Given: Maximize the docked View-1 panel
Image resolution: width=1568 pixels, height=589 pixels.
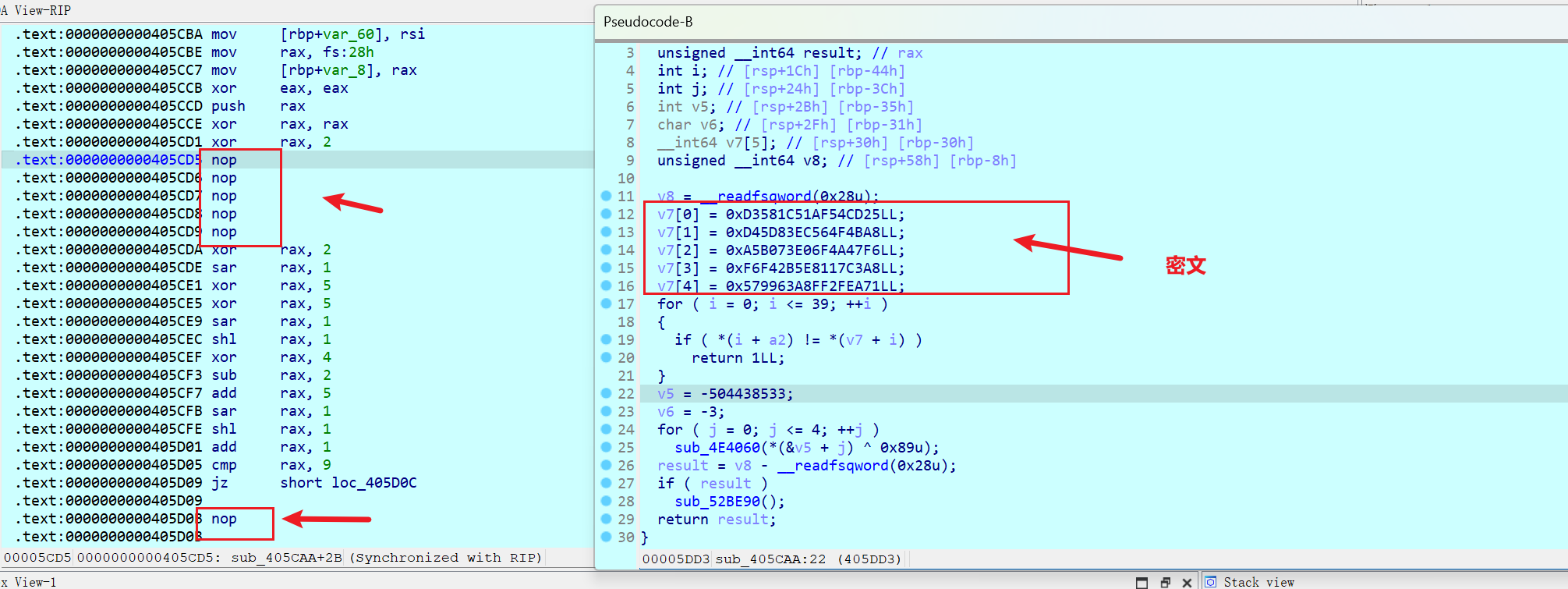Looking at the screenshot, I should pos(1141,583).
